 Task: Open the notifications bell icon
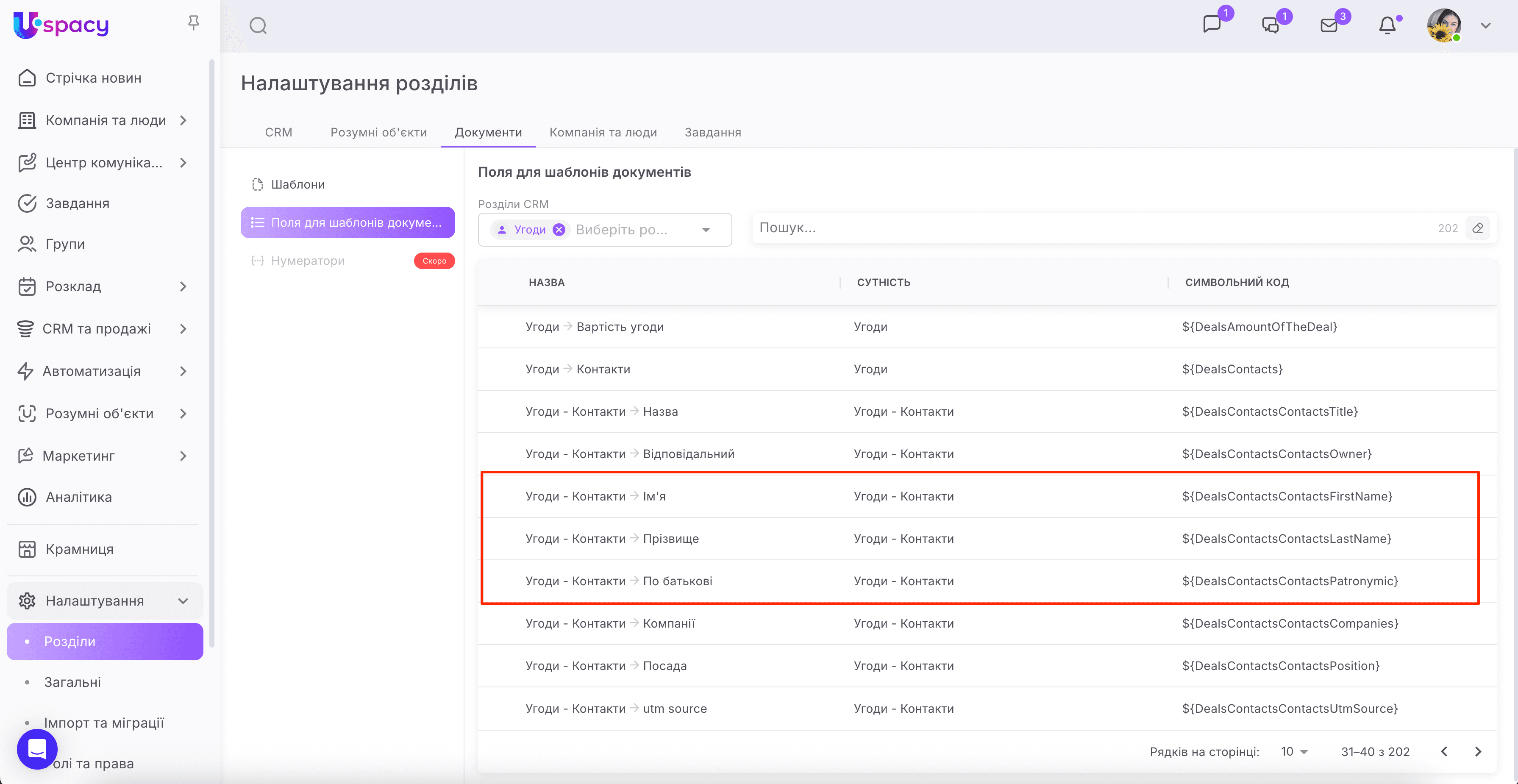1387,25
